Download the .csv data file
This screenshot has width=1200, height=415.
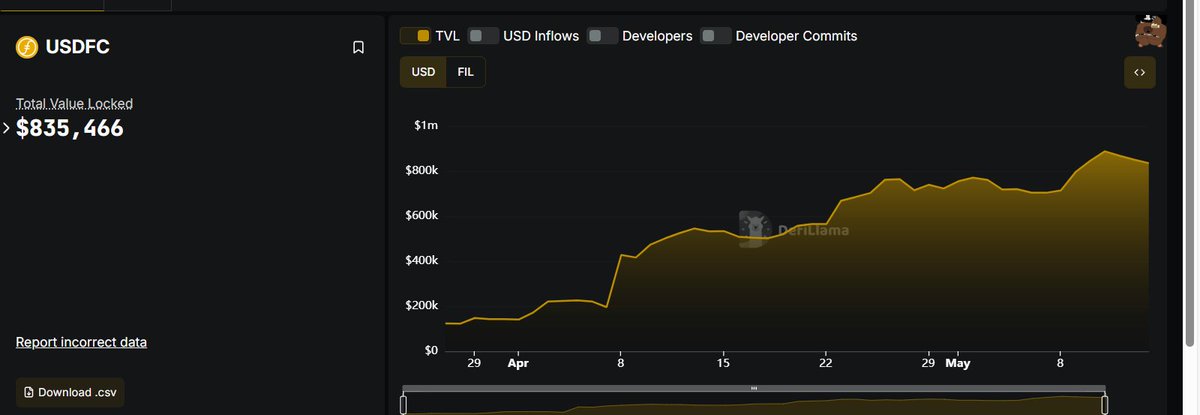click(x=70, y=392)
